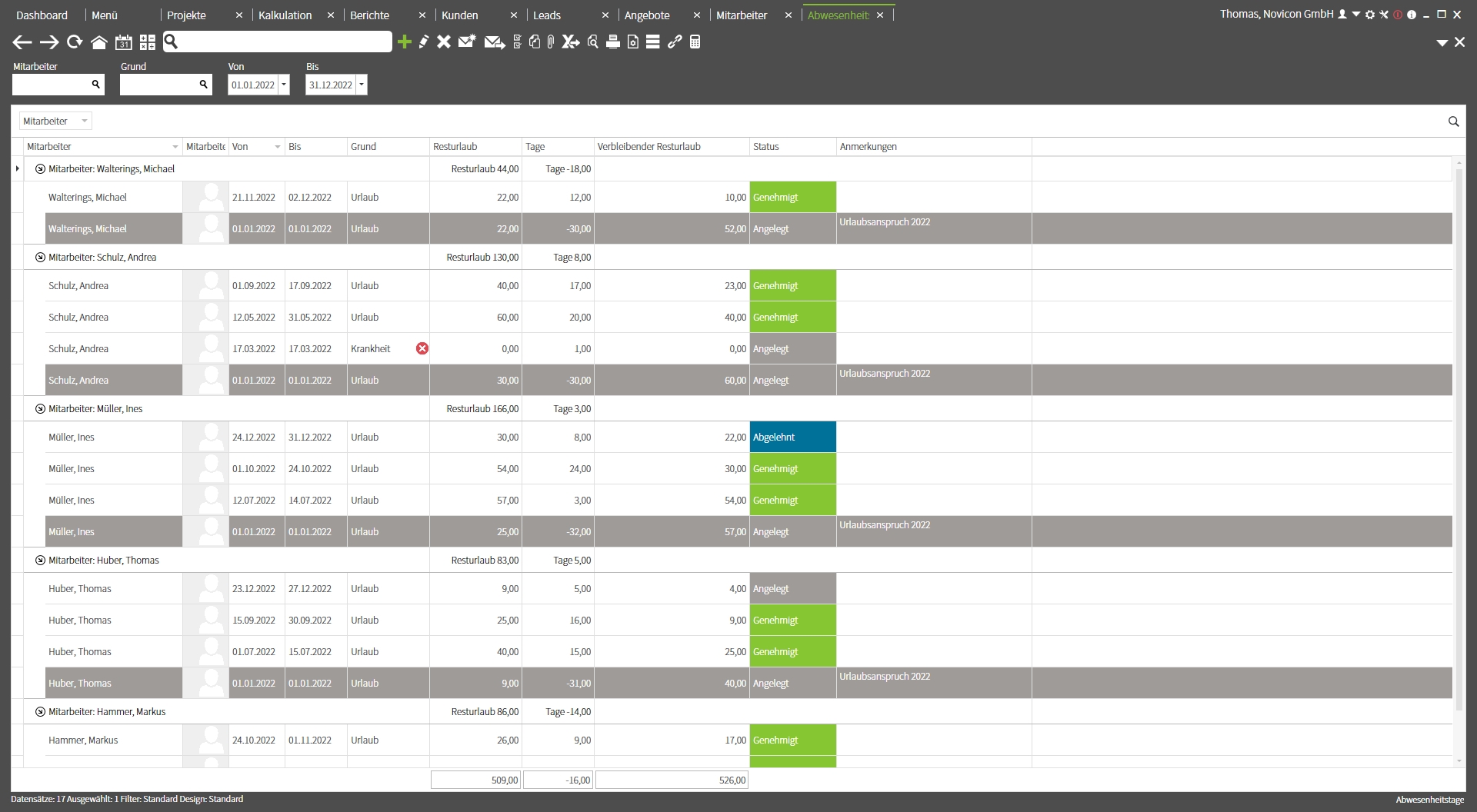
Task: Open the user account dropdown arrow
Action: (1356, 15)
